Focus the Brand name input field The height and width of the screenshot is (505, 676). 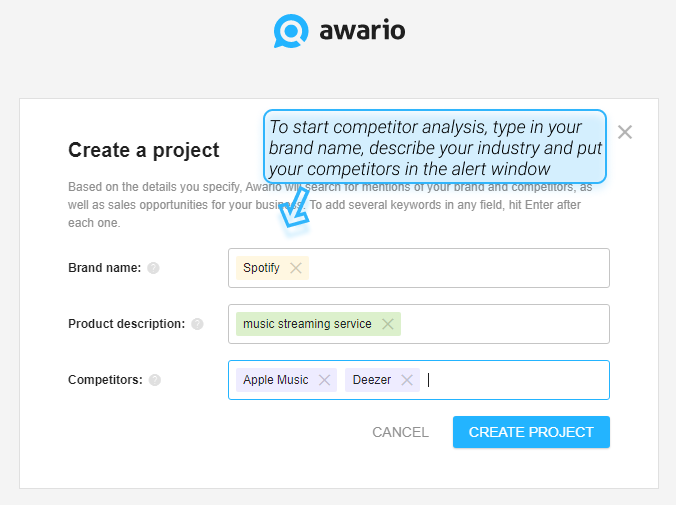[x=419, y=268]
